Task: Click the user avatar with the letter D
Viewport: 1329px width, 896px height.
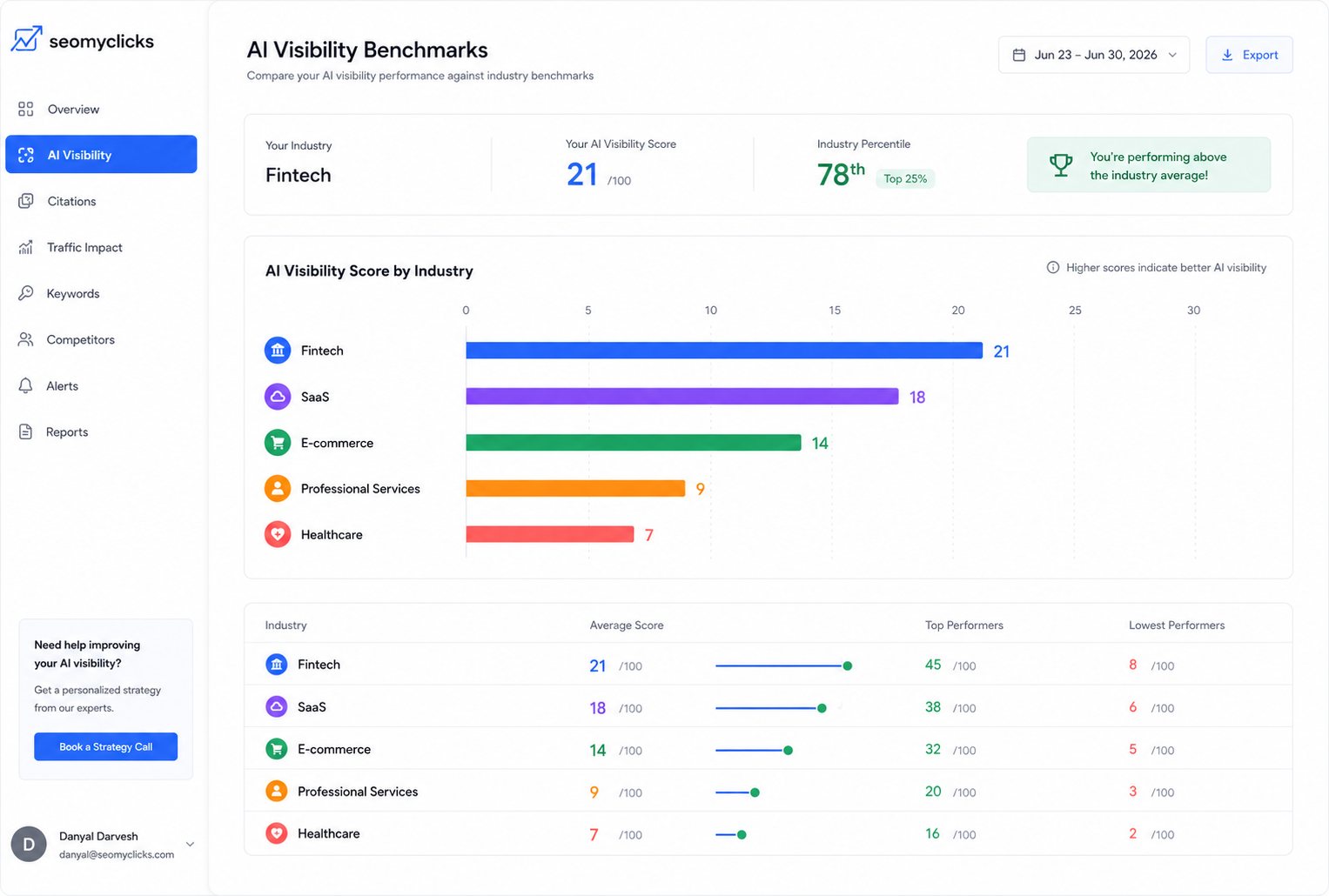Action: pos(29,845)
